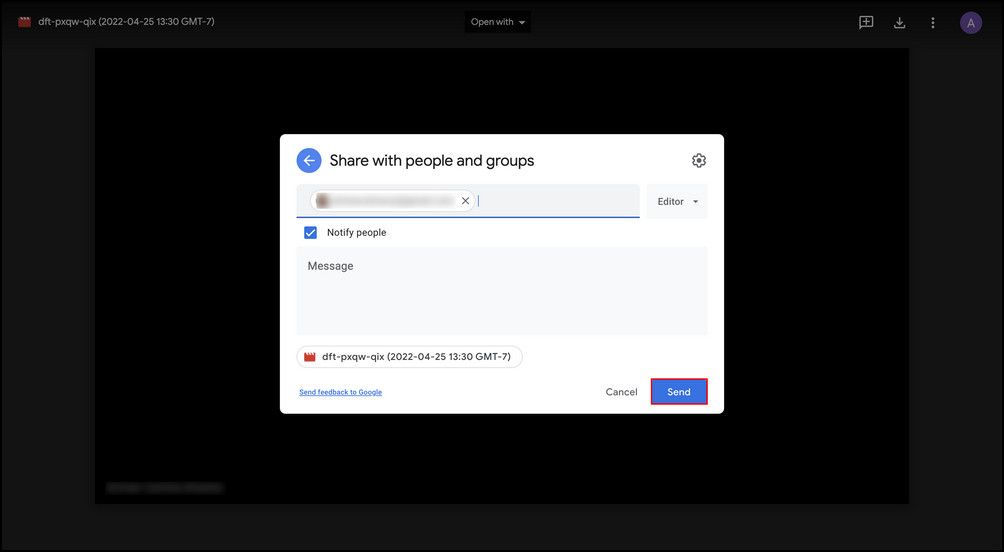The image size is (1004, 552).
Task: Open the Editor role dropdown
Action: pyautogui.click(x=677, y=201)
